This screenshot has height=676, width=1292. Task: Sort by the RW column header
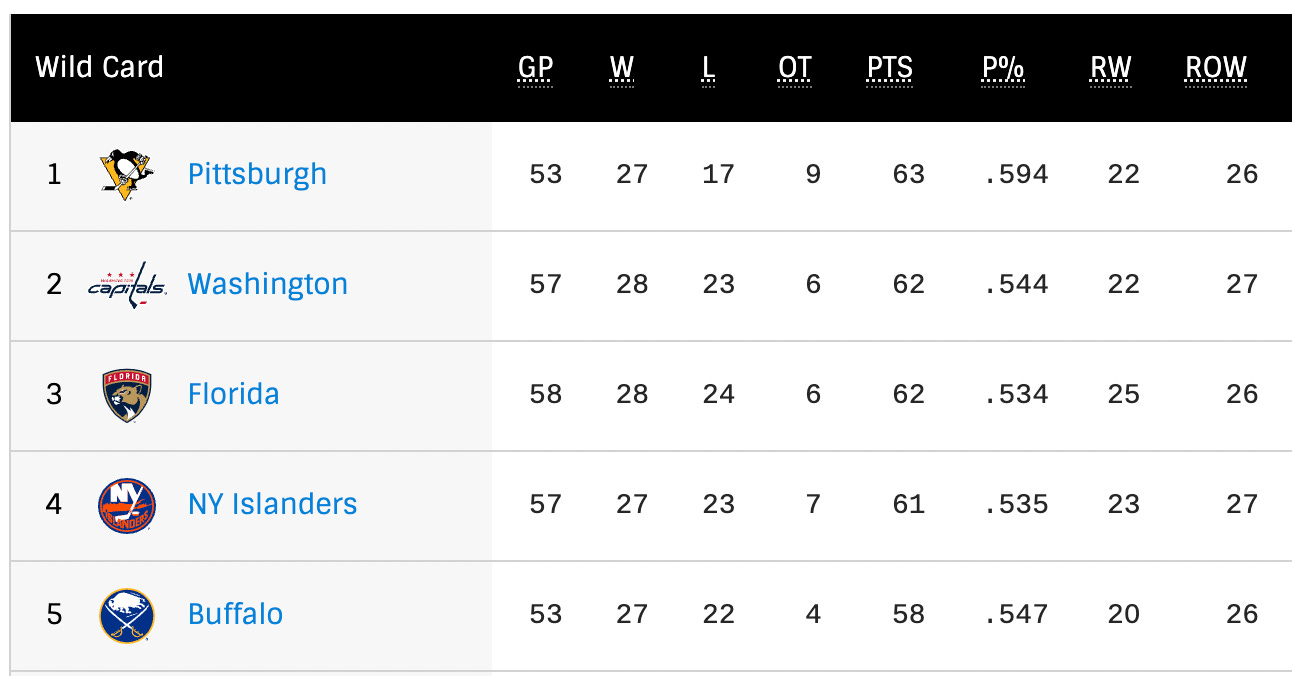[1110, 68]
